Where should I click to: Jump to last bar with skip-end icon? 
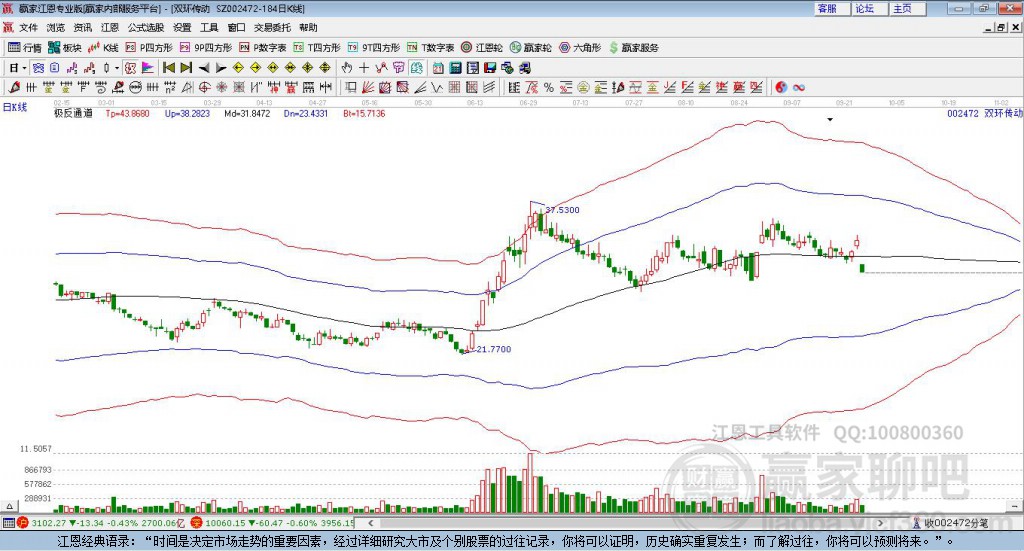(186, 68)
